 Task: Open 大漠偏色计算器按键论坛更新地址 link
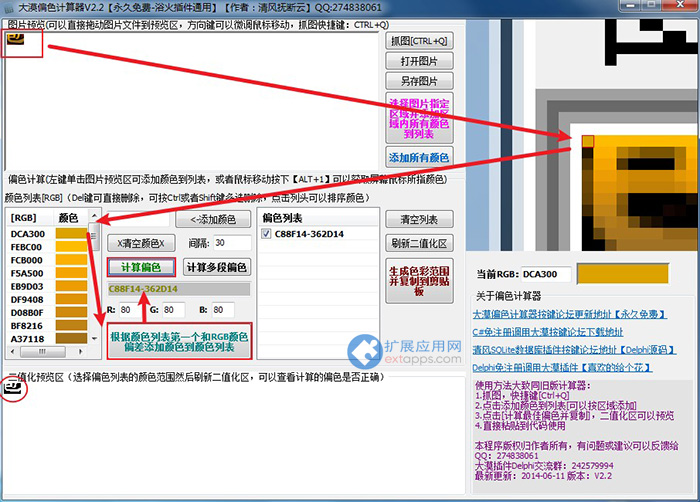(570, 314)
